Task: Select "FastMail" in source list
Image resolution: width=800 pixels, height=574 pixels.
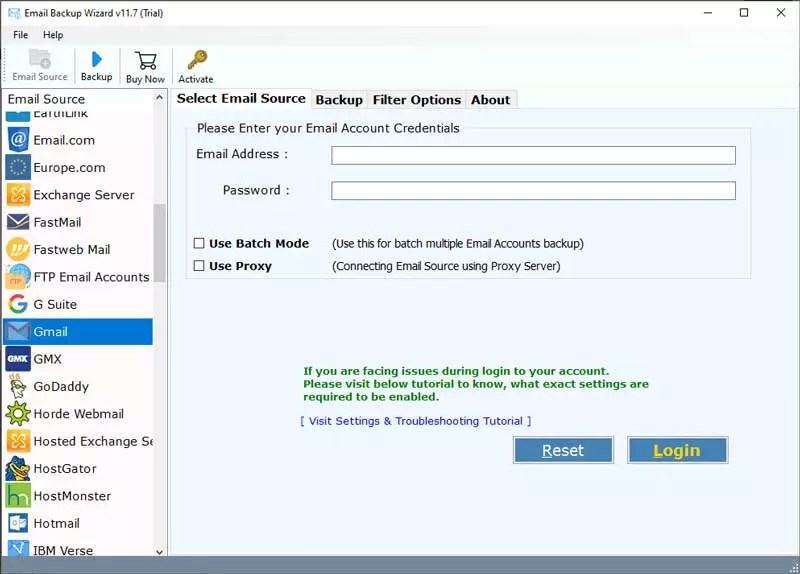Action: tap(57, 222)
